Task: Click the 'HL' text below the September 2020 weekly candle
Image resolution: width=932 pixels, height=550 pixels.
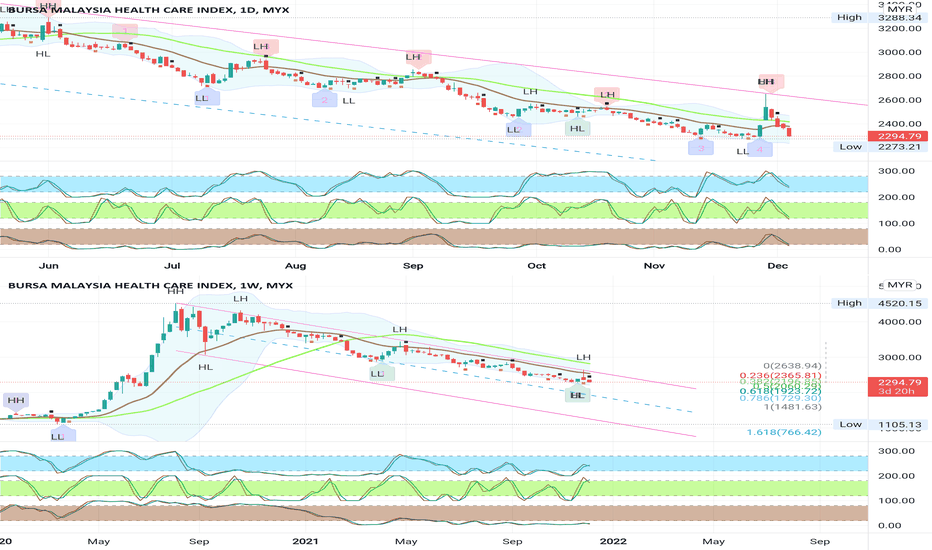Action: pos(206,367)
